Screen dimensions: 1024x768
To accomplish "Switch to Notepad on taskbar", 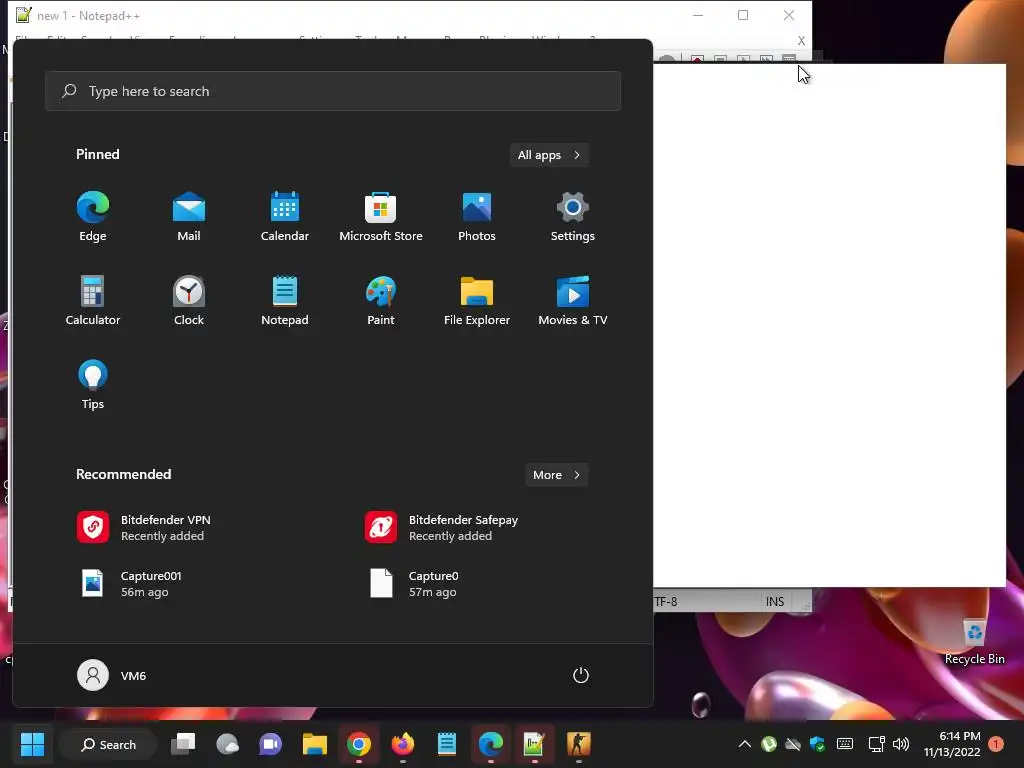I will pos(447,744).
